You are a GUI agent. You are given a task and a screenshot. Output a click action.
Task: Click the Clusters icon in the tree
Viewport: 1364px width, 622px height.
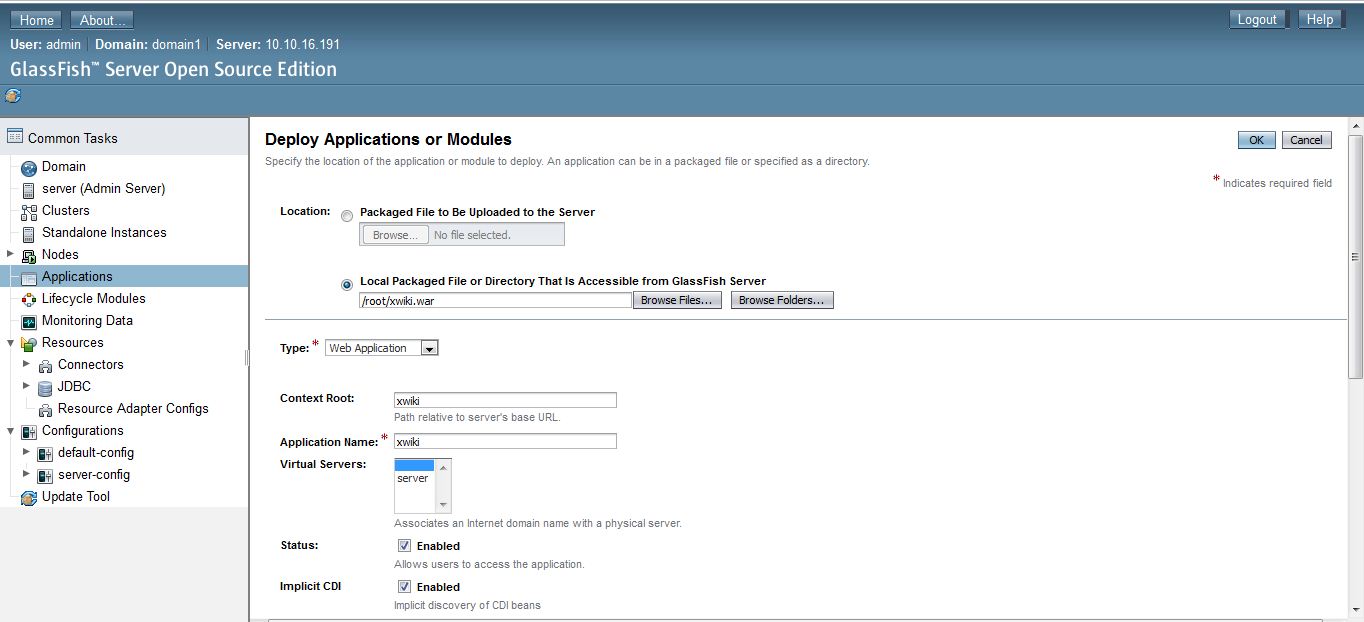[29, 211]
